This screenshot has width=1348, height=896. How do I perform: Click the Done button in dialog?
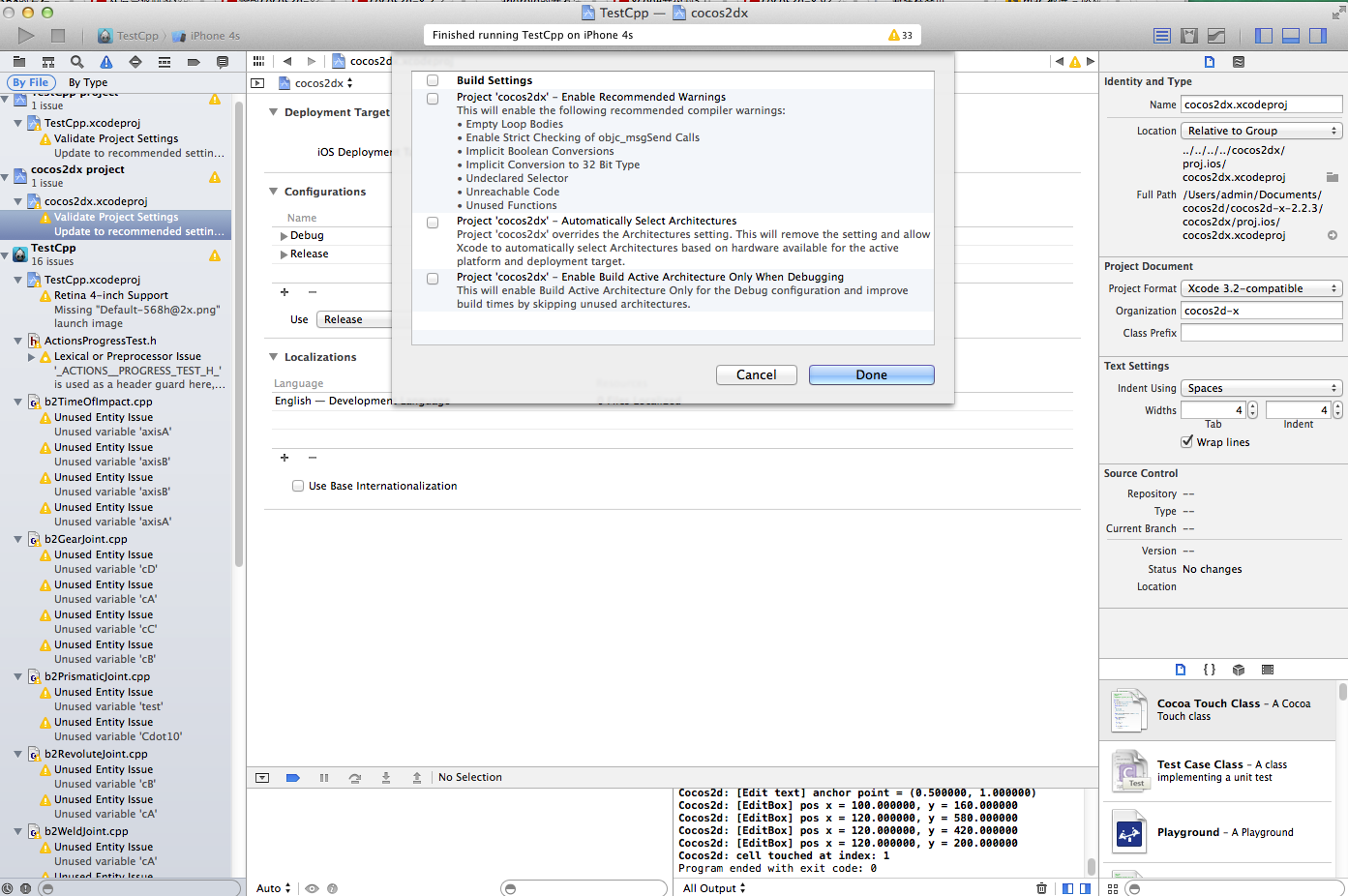(x=872, y=374)
